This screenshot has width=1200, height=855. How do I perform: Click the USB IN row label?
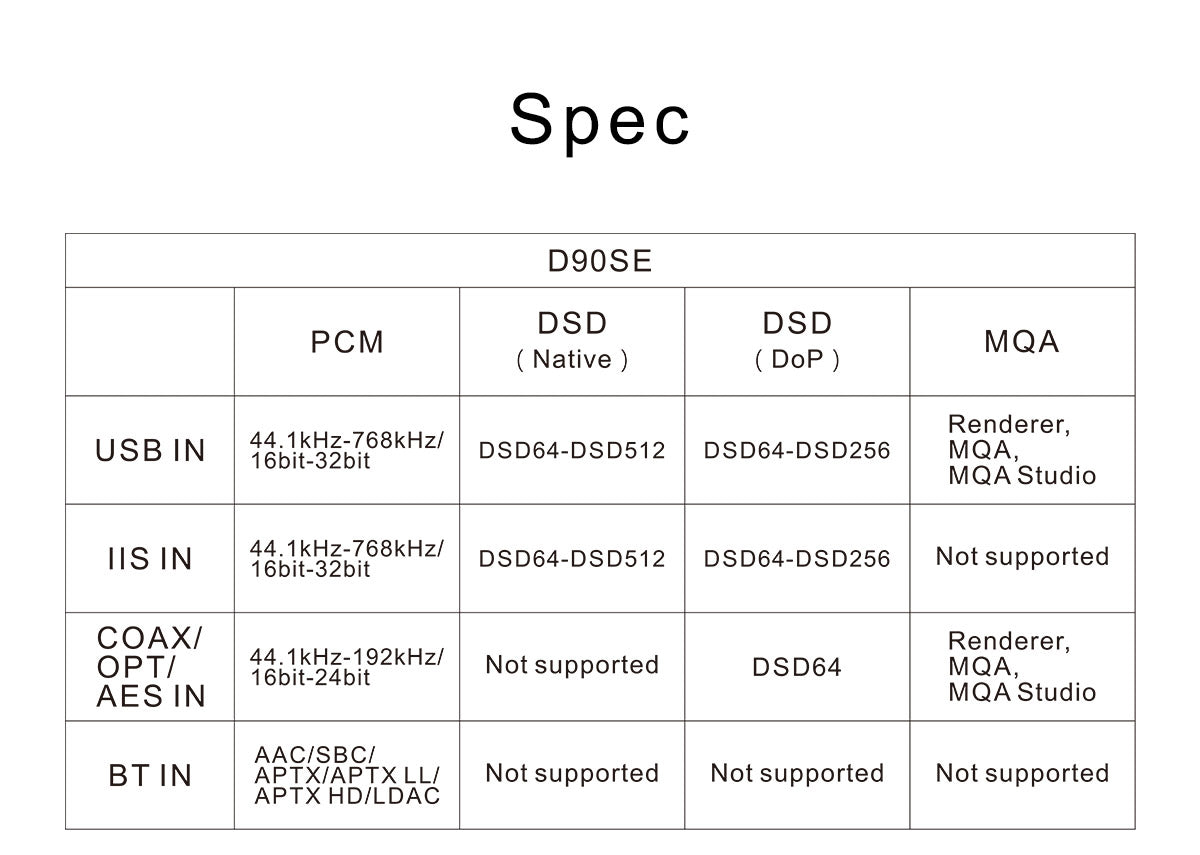(150, 451)
